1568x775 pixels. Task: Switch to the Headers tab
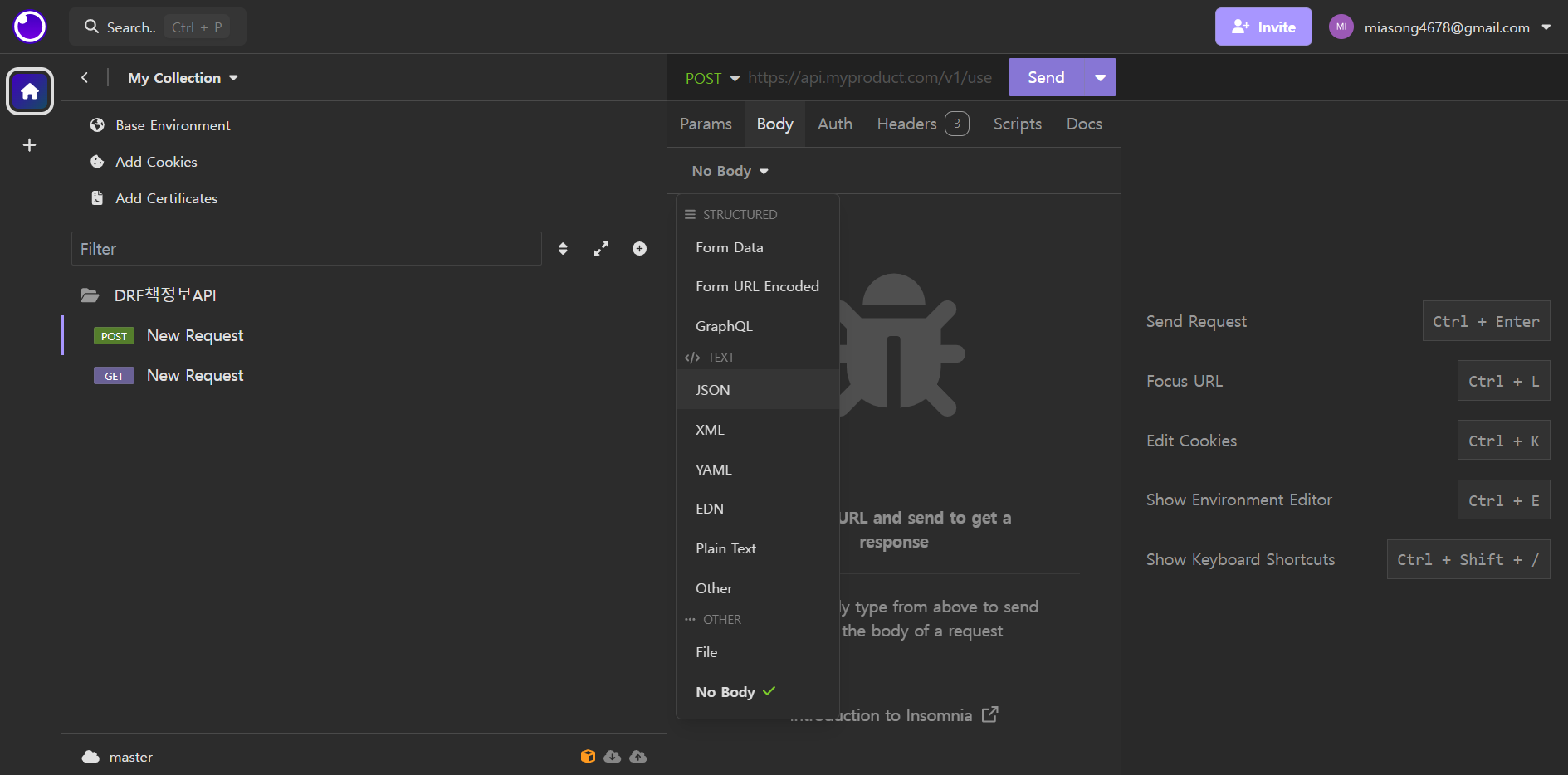point(922,124)
